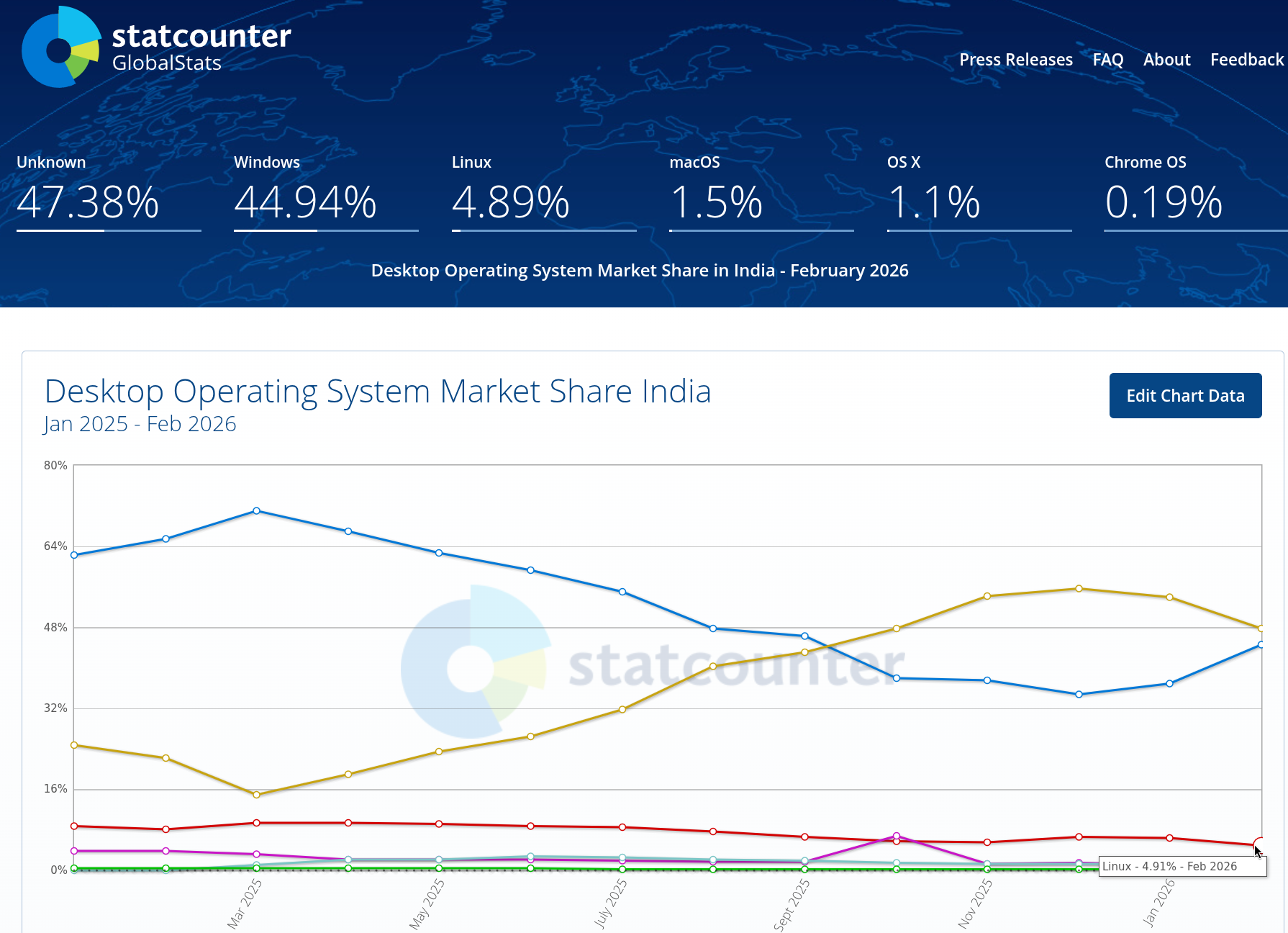
Task: Select the OS X 1.1% stat
Action: (979, 192)
